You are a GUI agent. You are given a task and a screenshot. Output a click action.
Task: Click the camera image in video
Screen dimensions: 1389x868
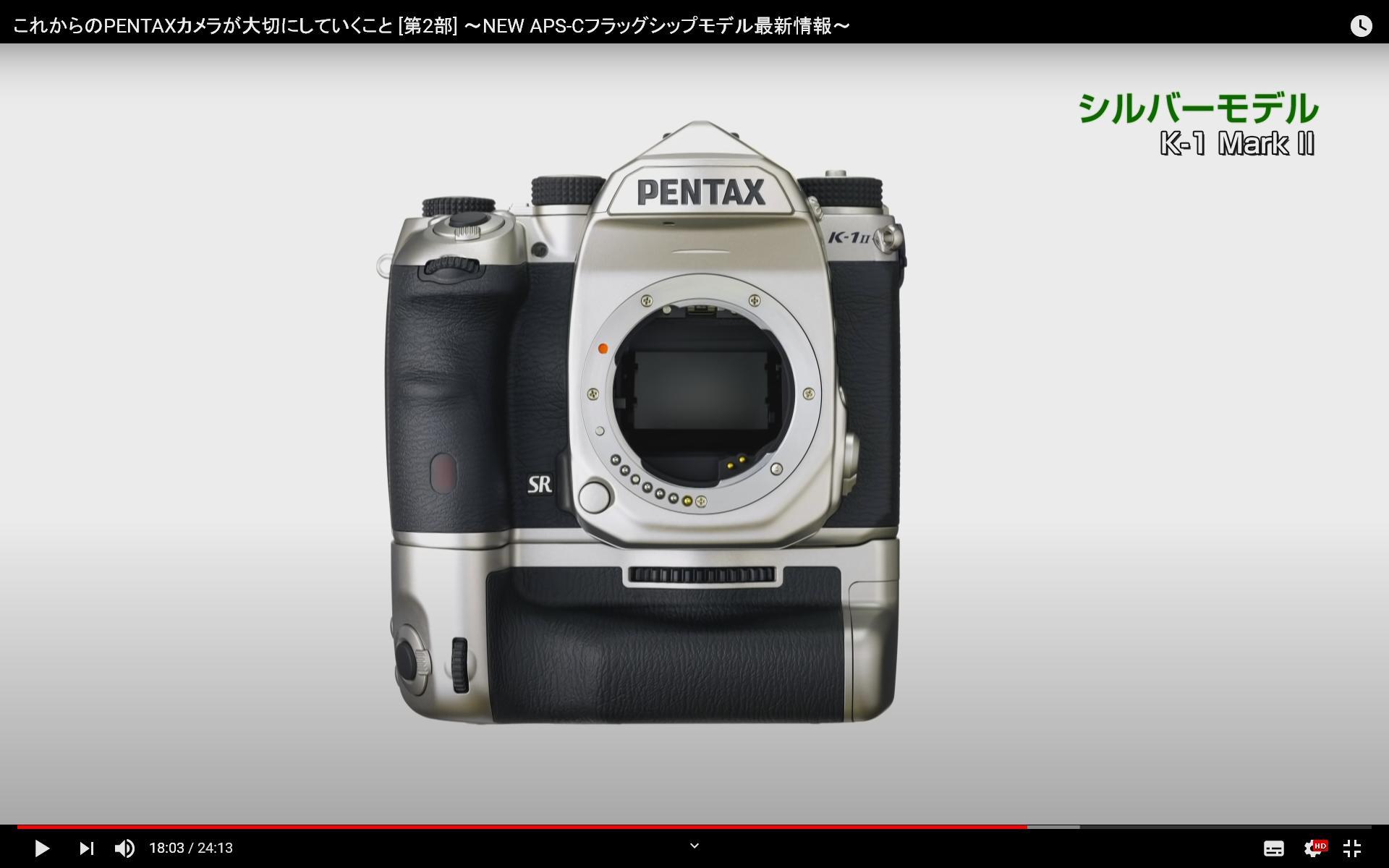point(642,423)
